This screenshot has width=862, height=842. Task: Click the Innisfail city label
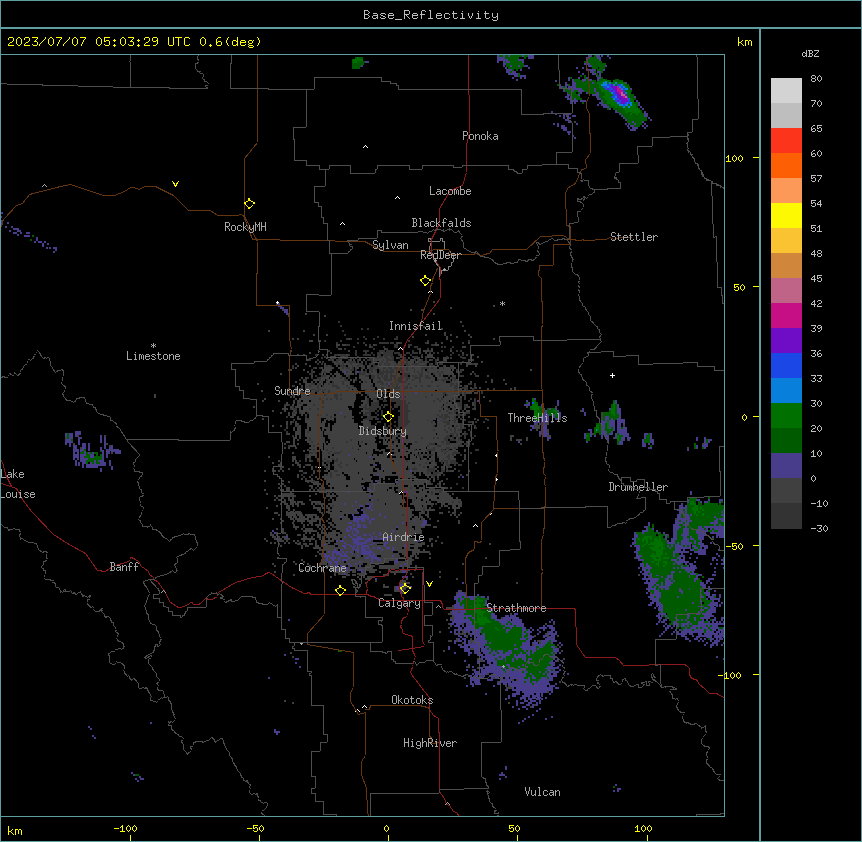416,326
